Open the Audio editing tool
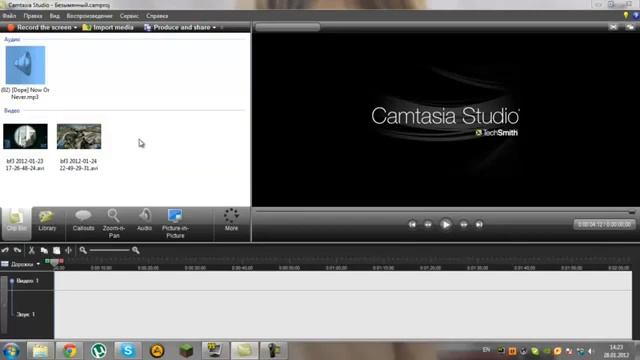This screenshot has height=360, width=640. point(144,221)
